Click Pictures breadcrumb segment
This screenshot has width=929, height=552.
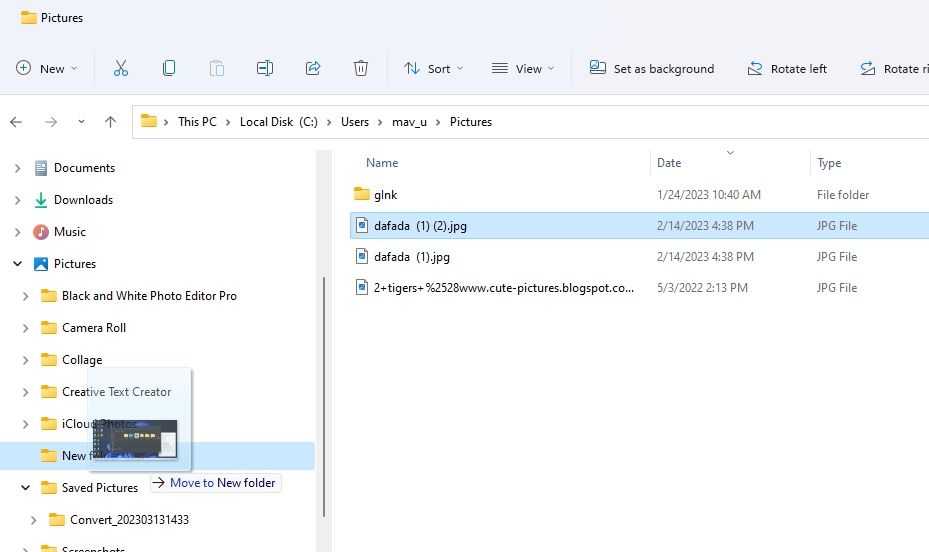471,122
